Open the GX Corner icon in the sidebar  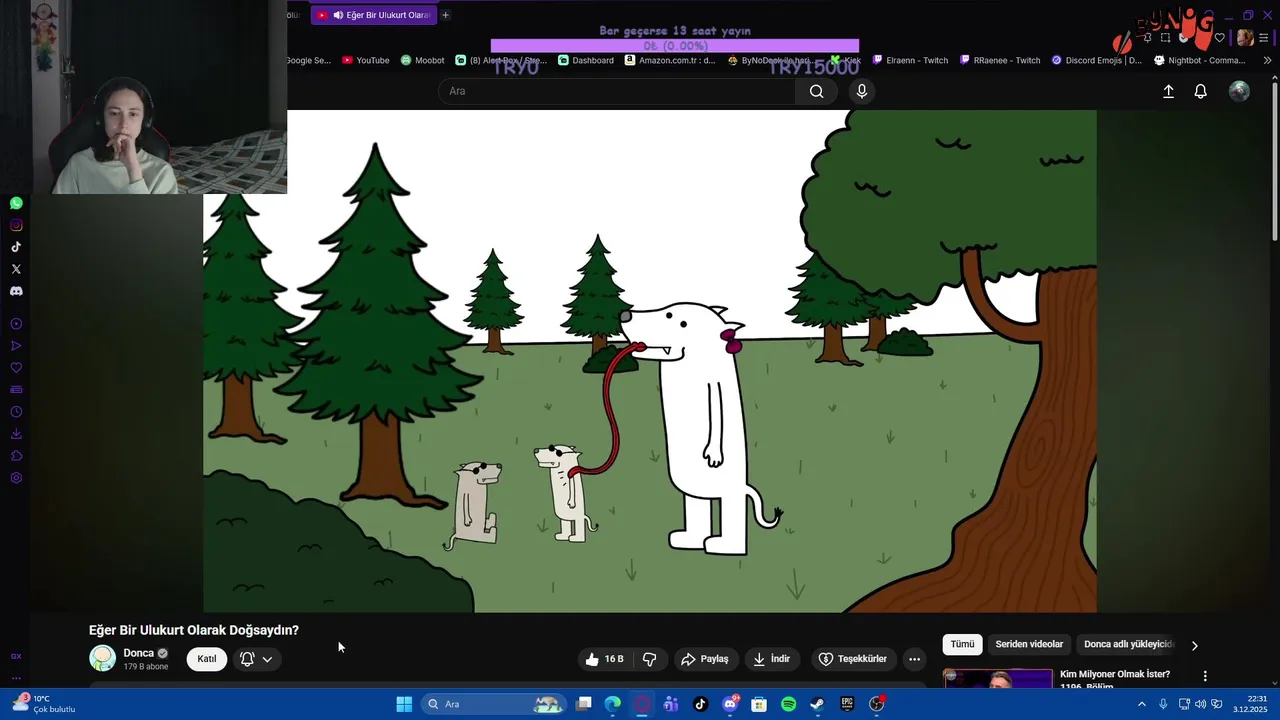pyautogui.click(x=16, y=656)
